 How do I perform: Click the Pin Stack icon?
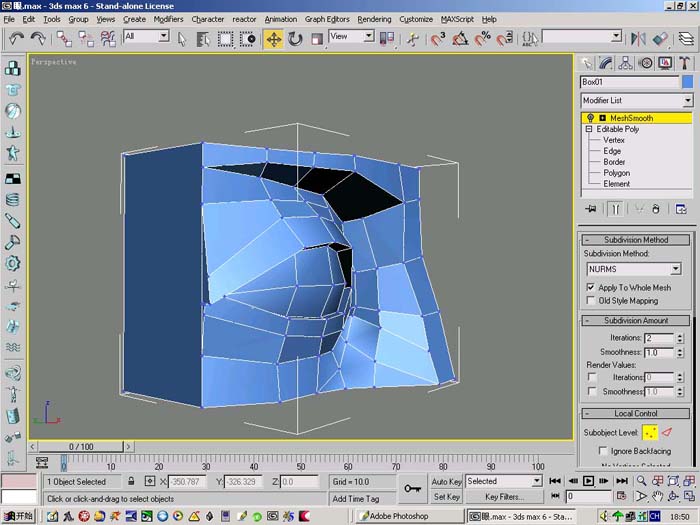(591, 209)
